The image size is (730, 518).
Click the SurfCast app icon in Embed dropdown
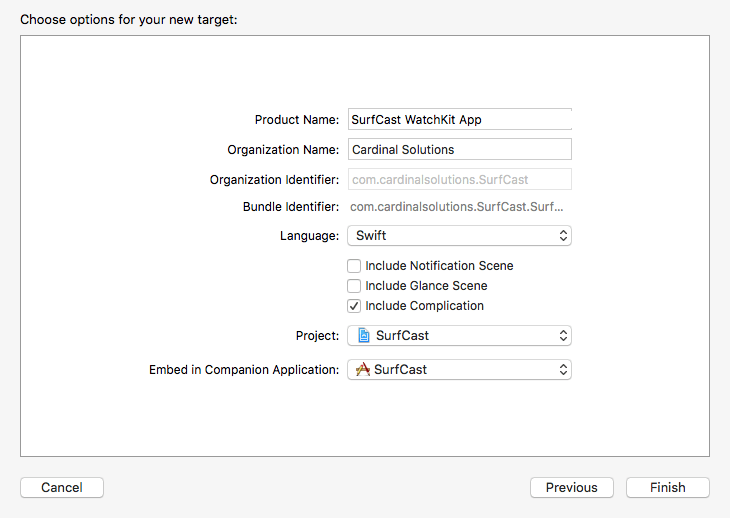363,369
